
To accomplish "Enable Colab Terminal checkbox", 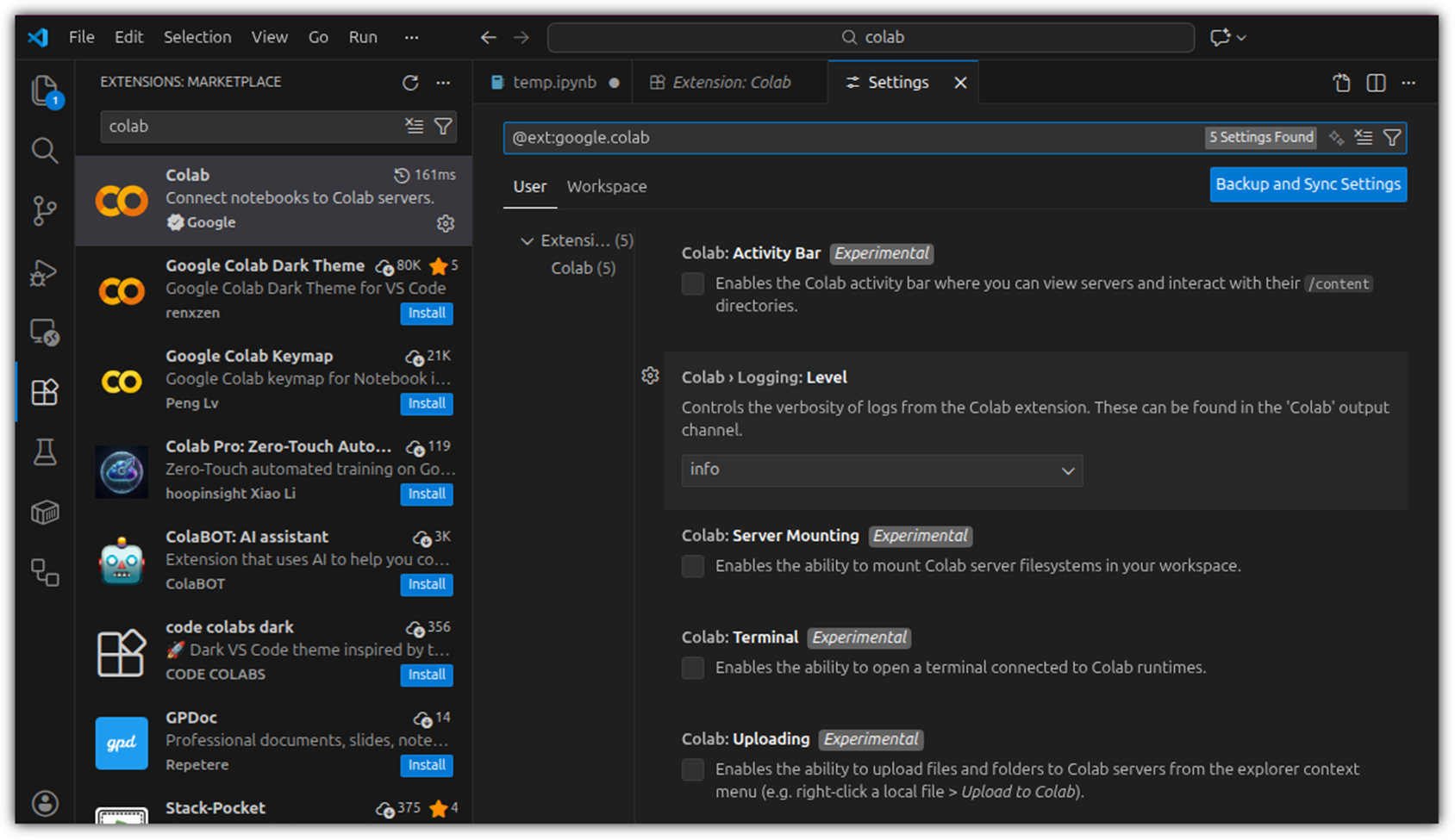I will (x=693, y=668).
